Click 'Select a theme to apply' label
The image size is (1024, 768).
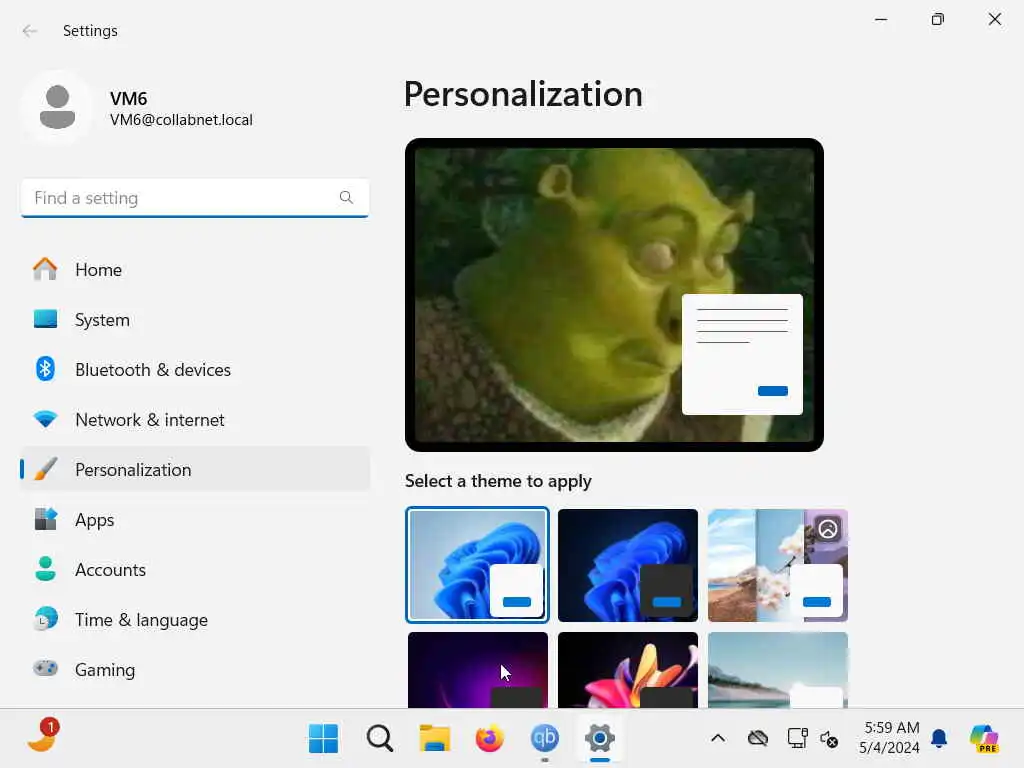[x=498, y=481]
